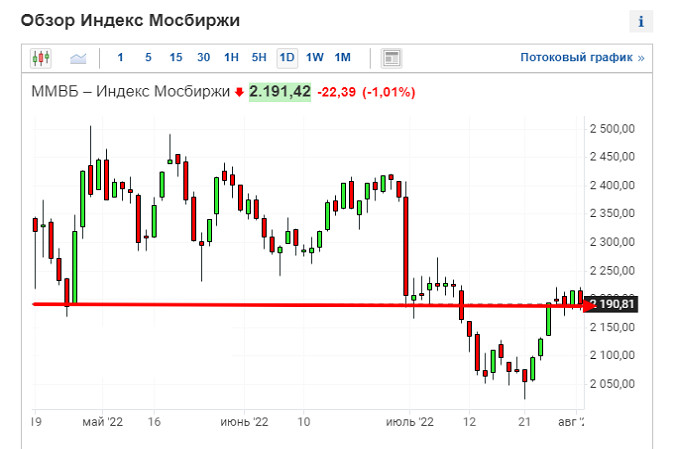Open the info icon next to title
Image resolution: width=675 pixels, height=449 pixels.
(x=640, y=21)
